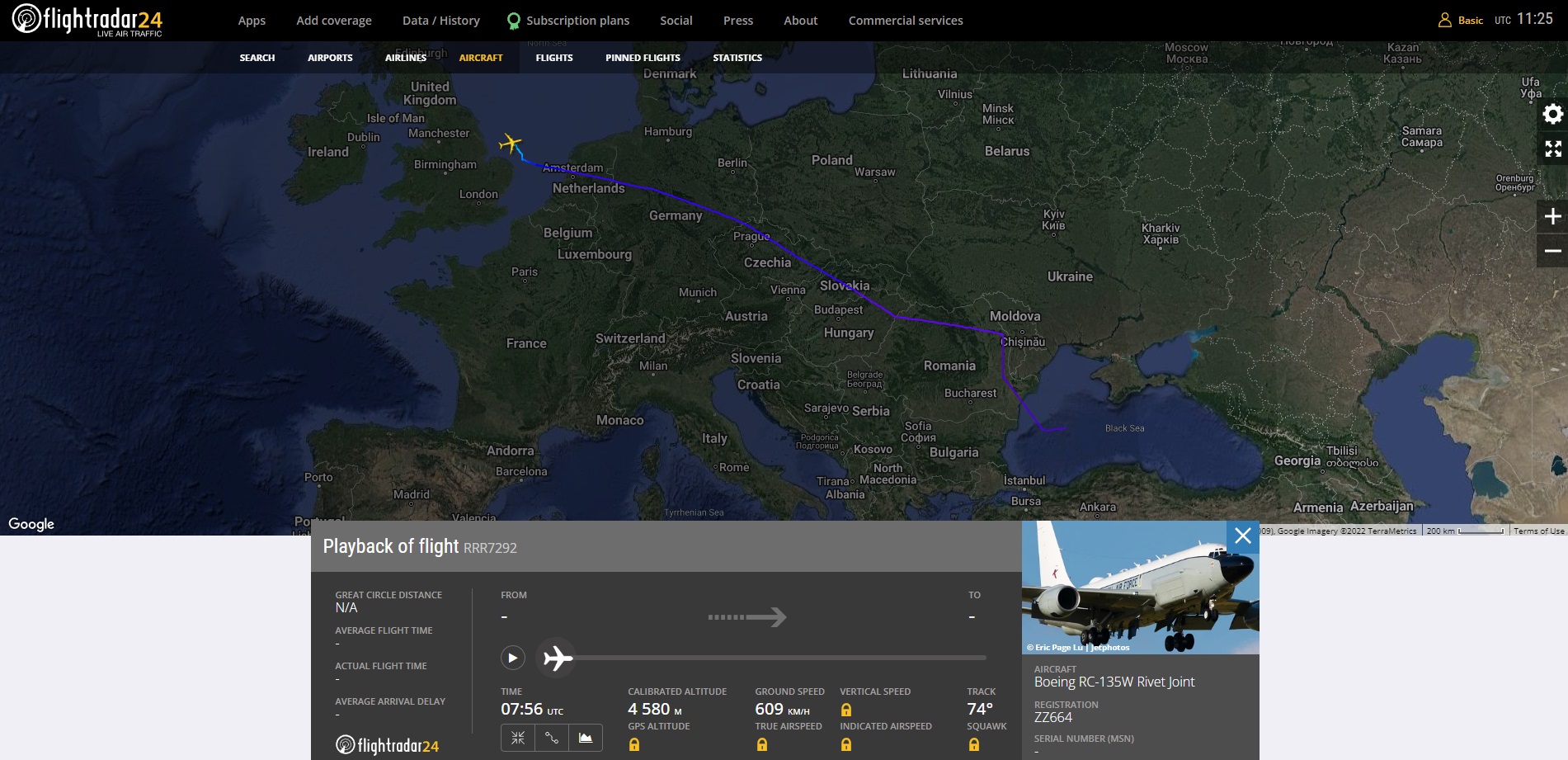Open the altitude graph chart icon
Viewport: 1568px width, 760px height.
tap(586, 738)
